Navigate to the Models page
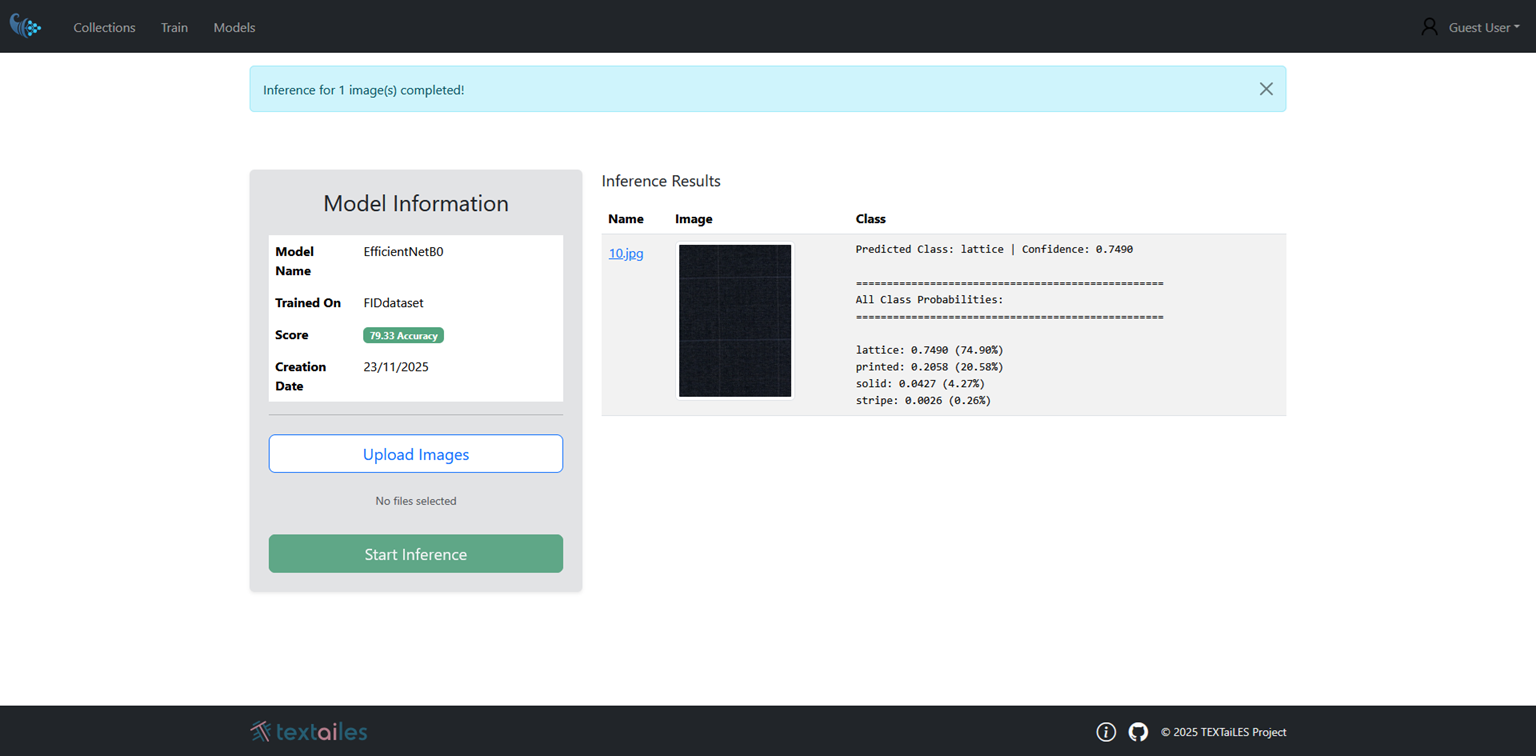Image resolution: width=1536 pixels, height=756 pixels. point(234,28)
